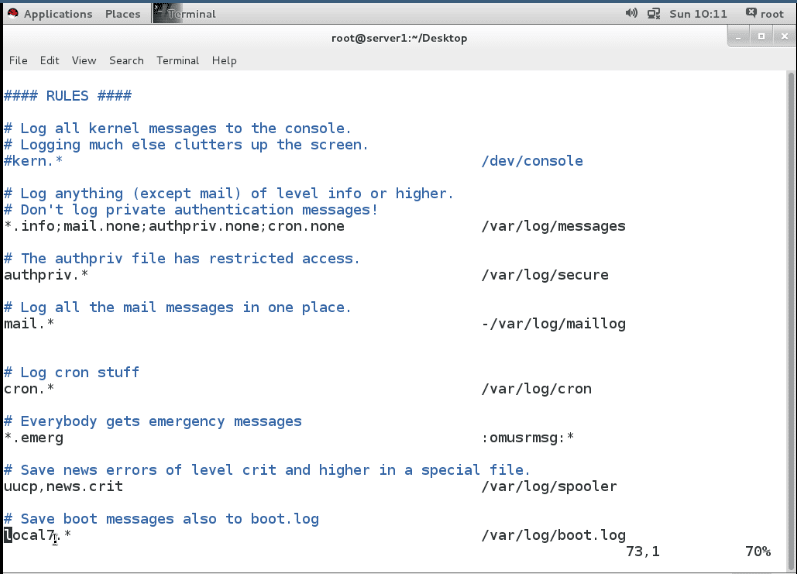Open the Search menu
Image resolution: width=797 pixels, height=574 pixels.
pos(126,61)
